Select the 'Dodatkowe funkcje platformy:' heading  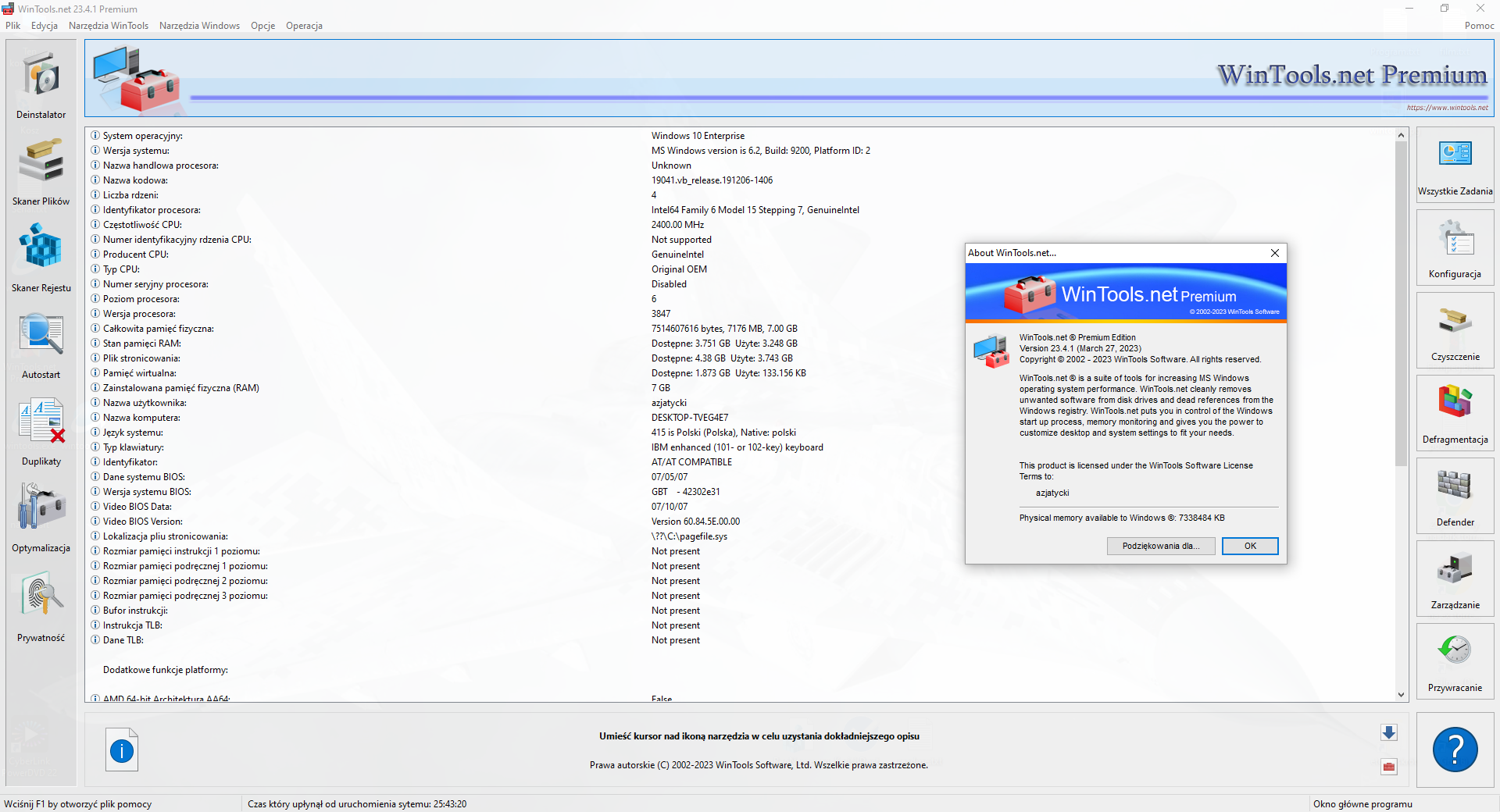coord(166,670)
